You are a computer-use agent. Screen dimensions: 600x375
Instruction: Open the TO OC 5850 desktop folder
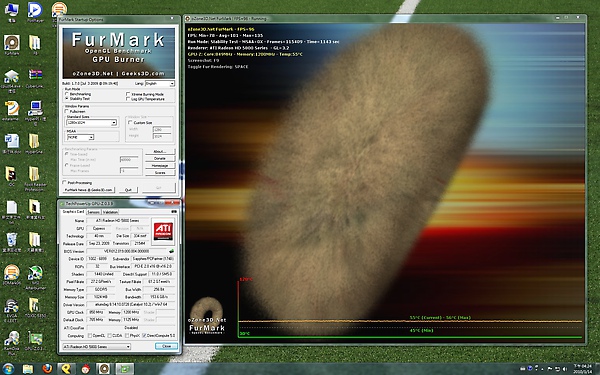point(35,308)
